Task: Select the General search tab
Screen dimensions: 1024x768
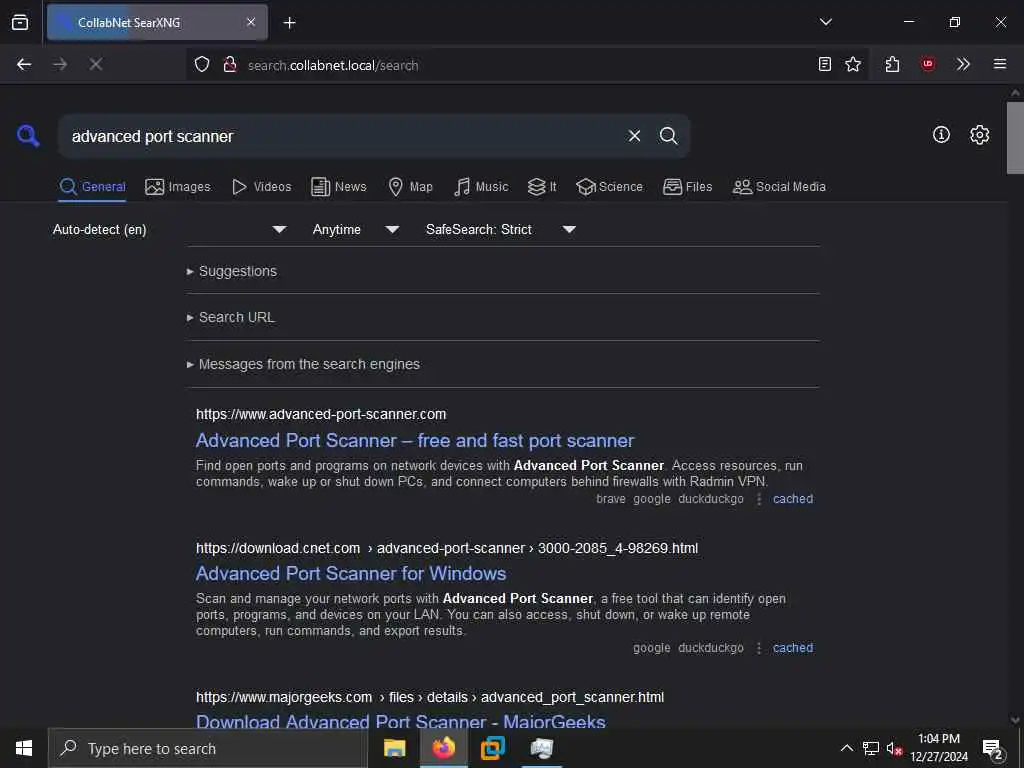Action: coord(92,187)
